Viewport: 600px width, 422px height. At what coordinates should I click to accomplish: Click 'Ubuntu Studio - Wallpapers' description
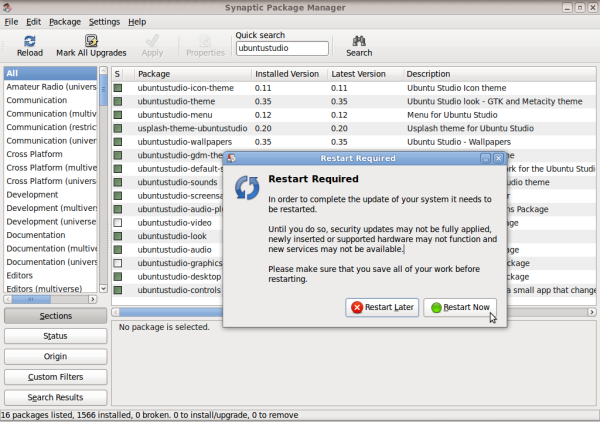click(x=459, y=142)
